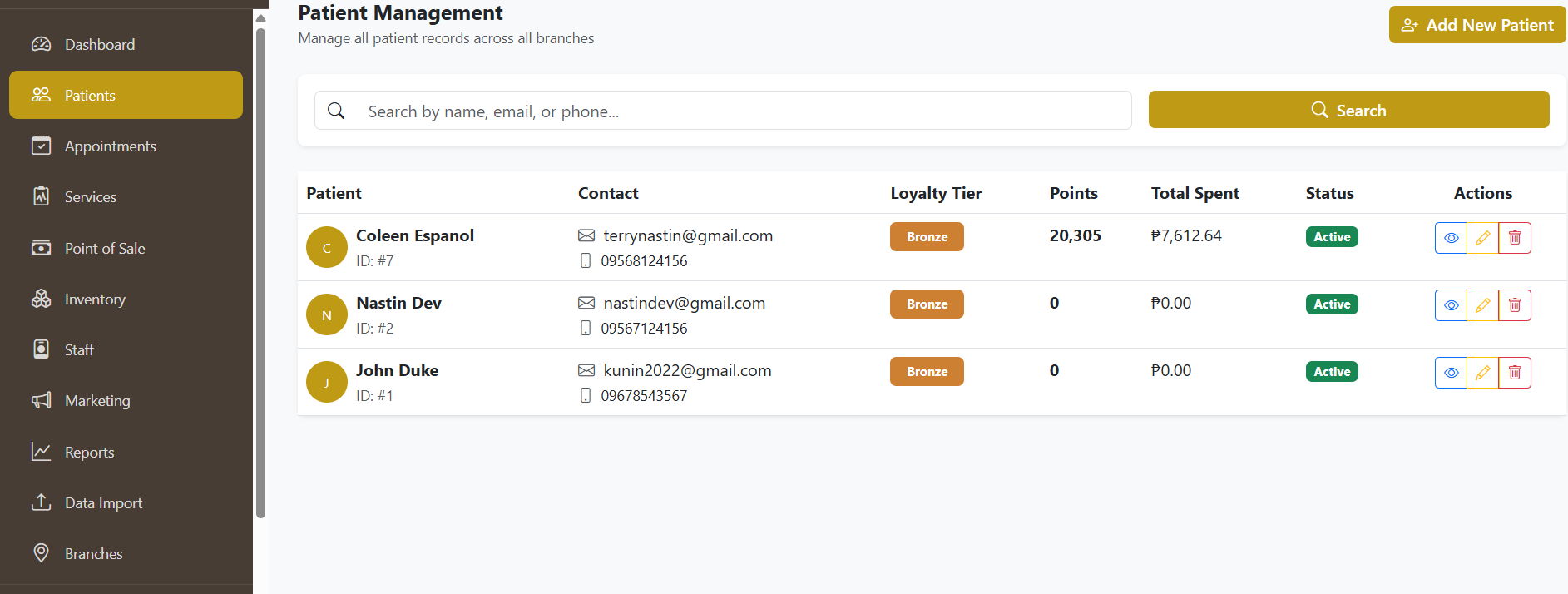1568x594 pixels.
Task: Open the Marketing megaphone menu item
Action: [126, 400]
